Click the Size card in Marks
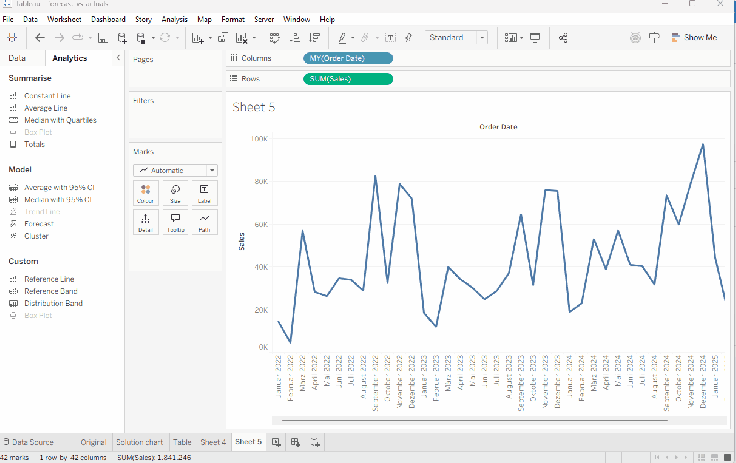 point(175,192)
